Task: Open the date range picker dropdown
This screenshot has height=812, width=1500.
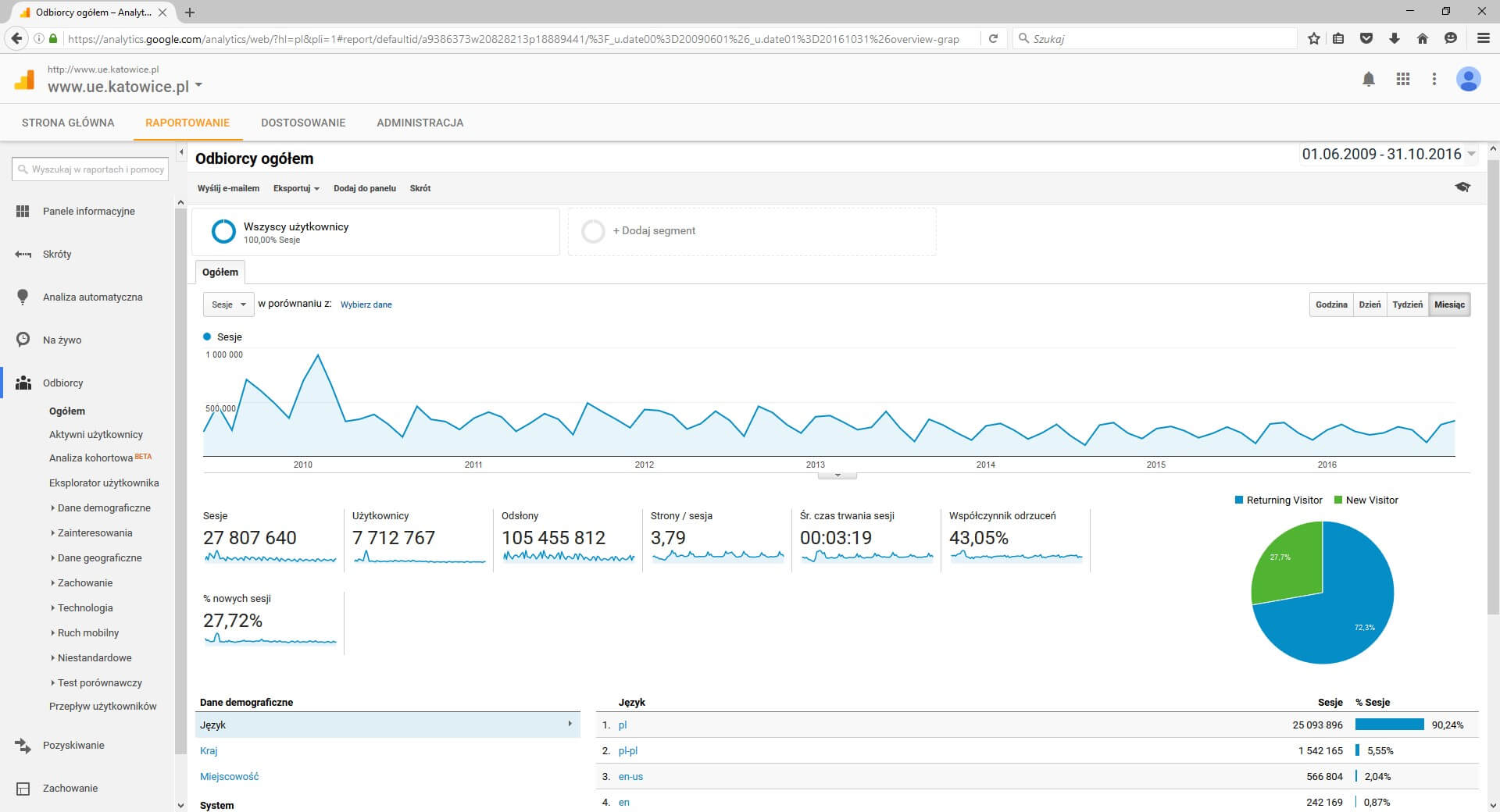Action: pyautogui.click(x=1388, y=154)
